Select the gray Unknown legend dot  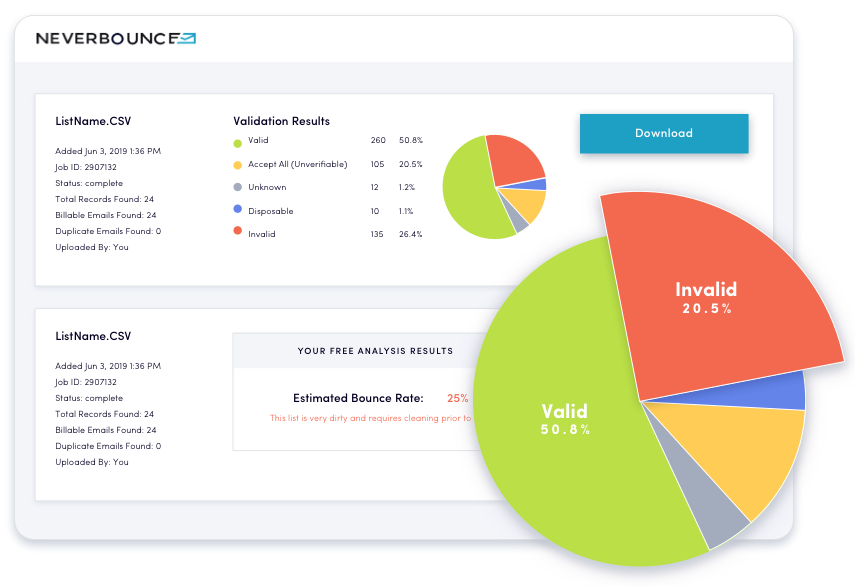[237, 187]
